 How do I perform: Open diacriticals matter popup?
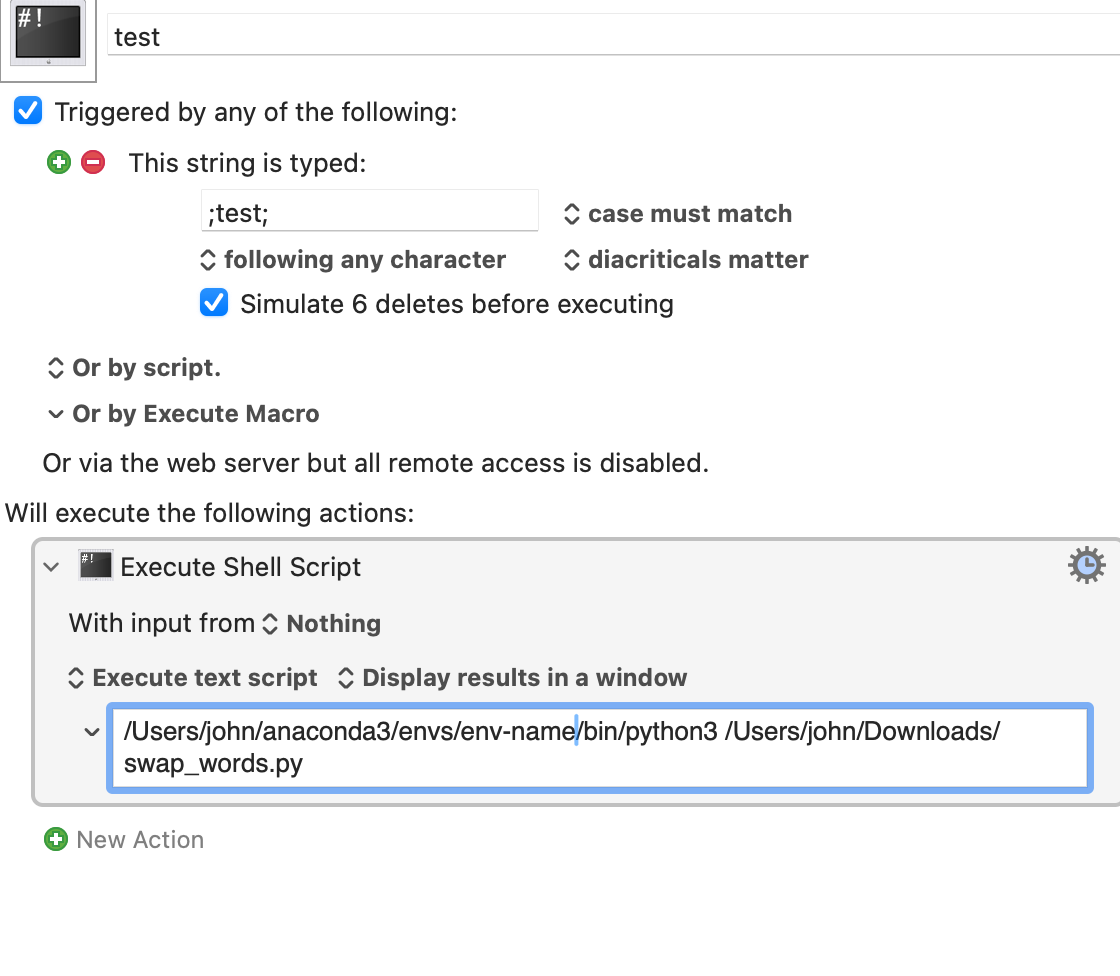pyautogui.click(x=686, y=259)
